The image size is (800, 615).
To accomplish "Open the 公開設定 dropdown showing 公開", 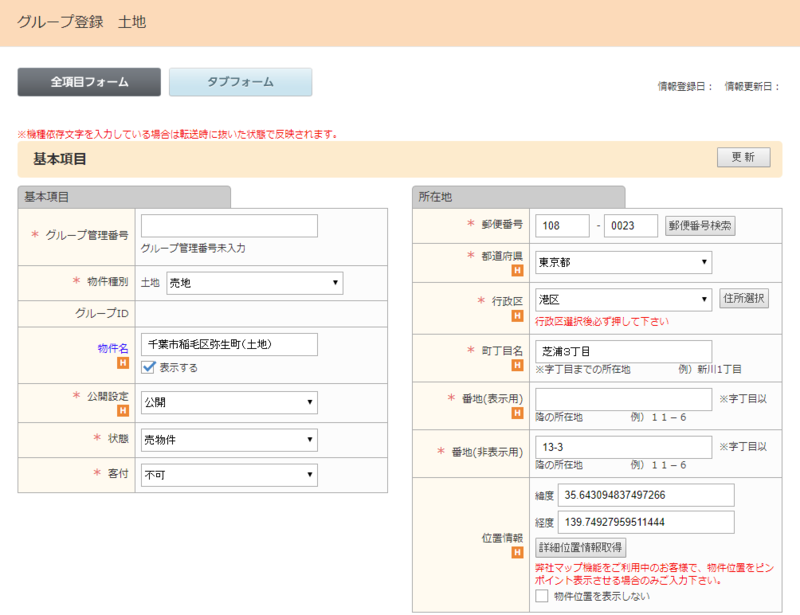I will [x=229, y=402].
